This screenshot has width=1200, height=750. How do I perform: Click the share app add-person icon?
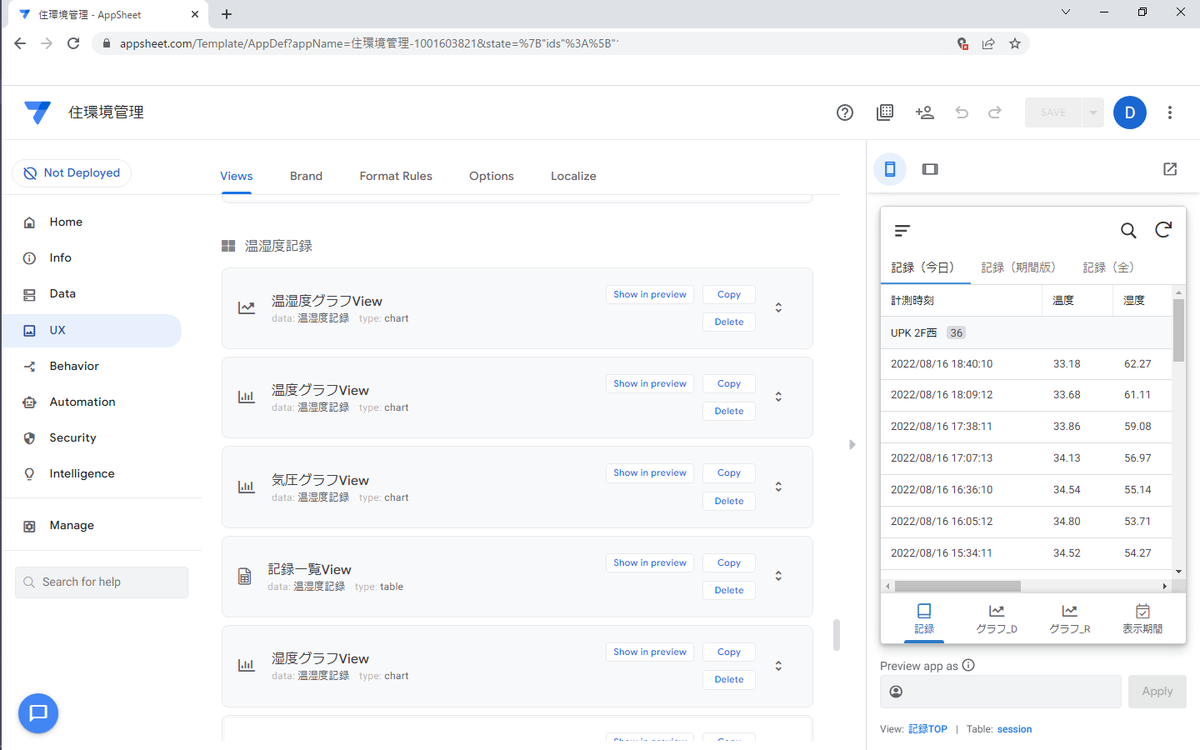pos(924,113)
